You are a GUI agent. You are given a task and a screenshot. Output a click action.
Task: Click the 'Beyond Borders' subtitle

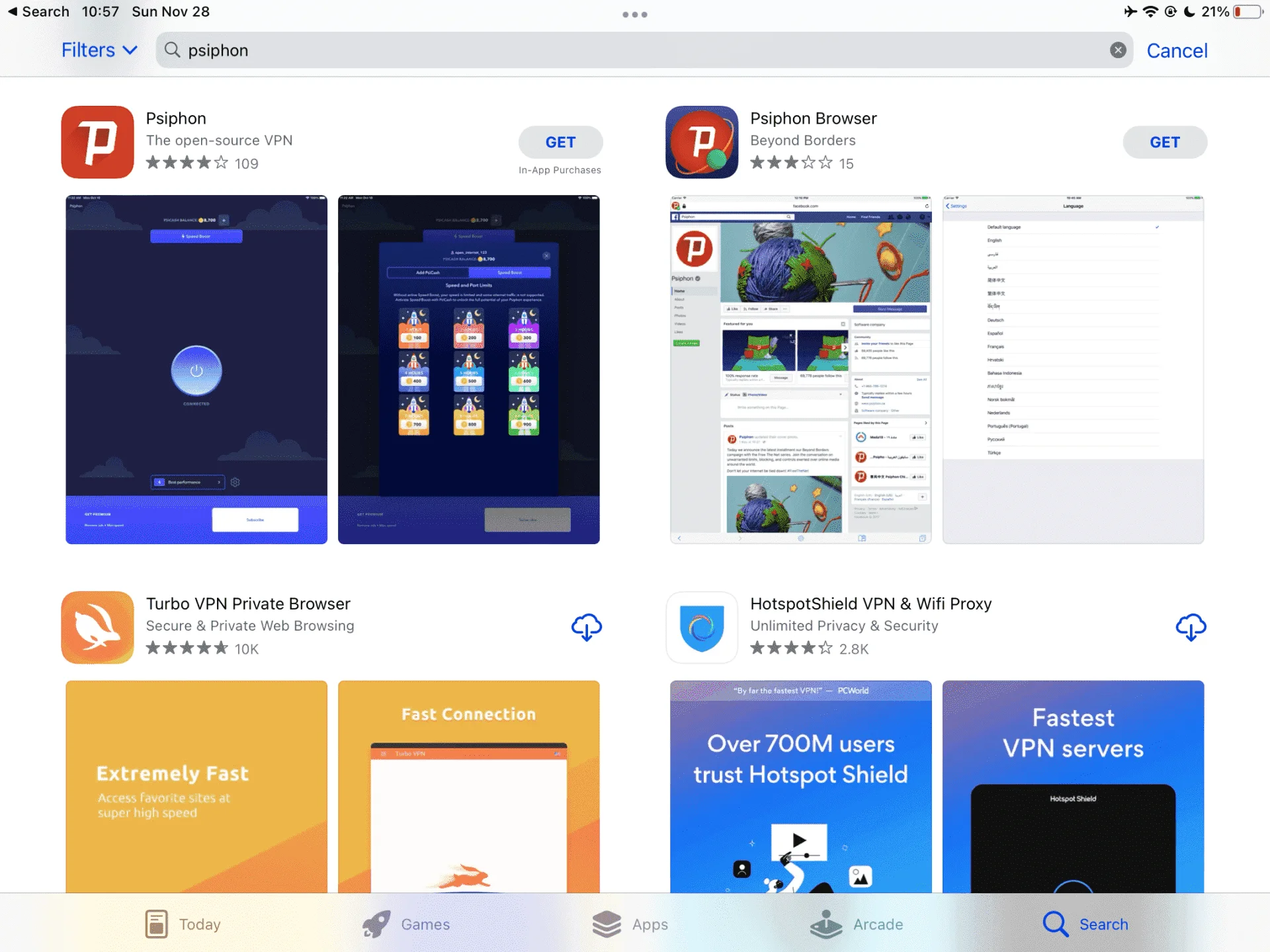(x=803, y=140)
